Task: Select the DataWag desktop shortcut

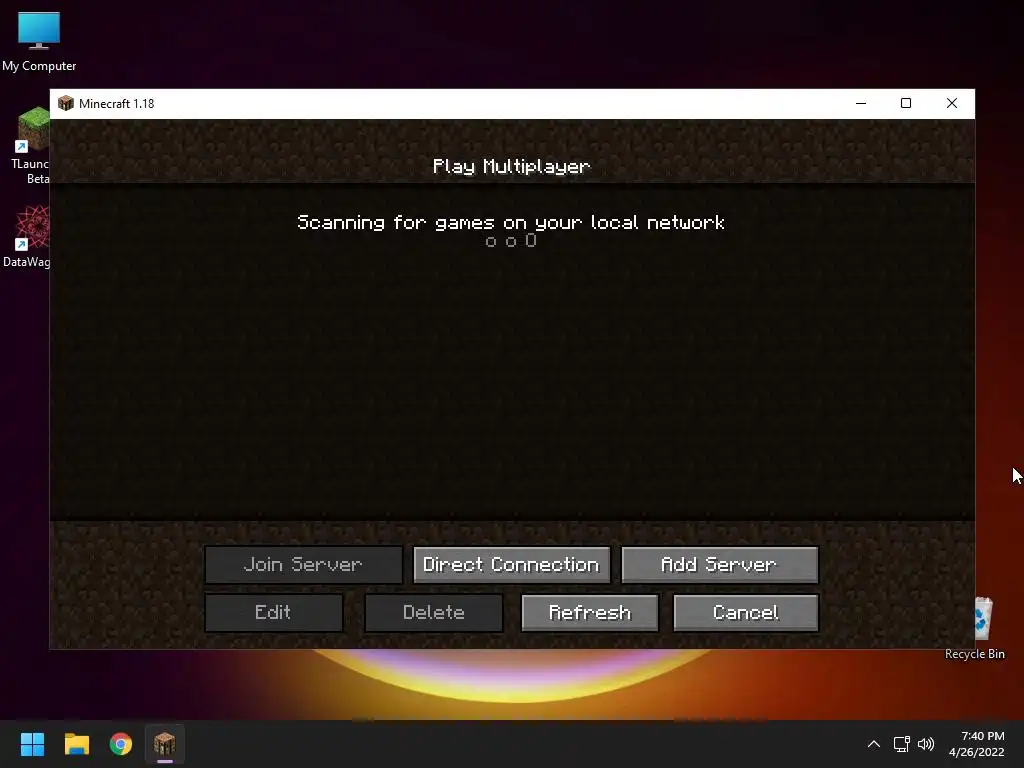Action: (28, 236)
